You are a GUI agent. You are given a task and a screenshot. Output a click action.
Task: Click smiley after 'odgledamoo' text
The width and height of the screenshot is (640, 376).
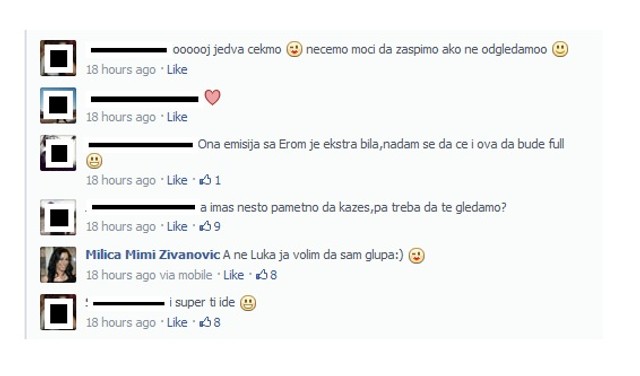pyautogui.click(x=560, y=49)
